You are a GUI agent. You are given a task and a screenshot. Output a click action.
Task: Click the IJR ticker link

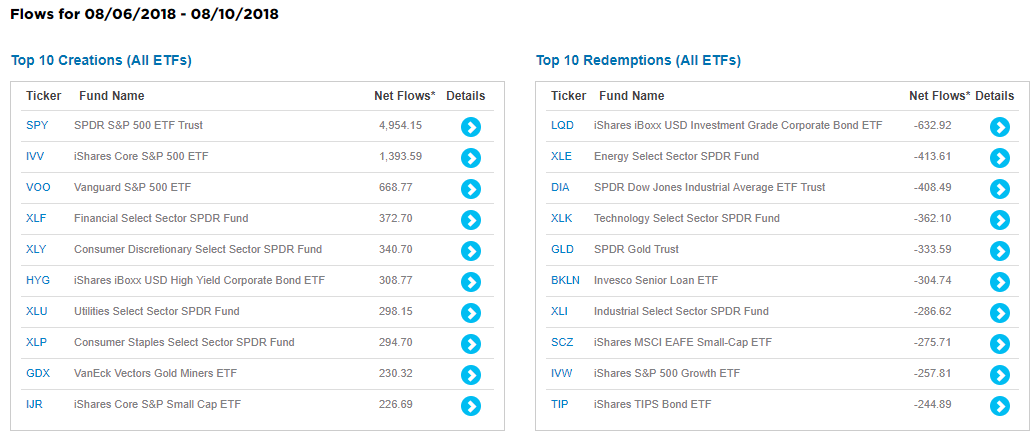34,404
